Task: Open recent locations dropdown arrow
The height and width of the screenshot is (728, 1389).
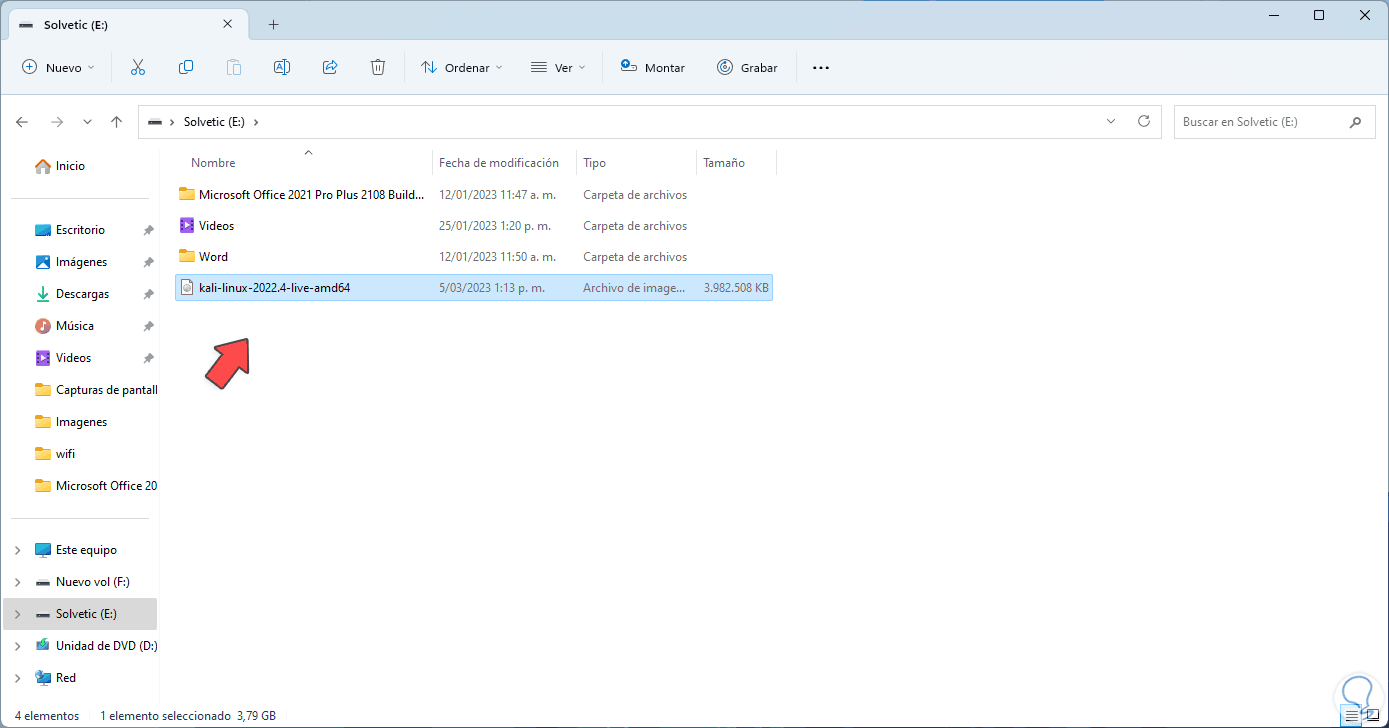Action: [87, 122]
